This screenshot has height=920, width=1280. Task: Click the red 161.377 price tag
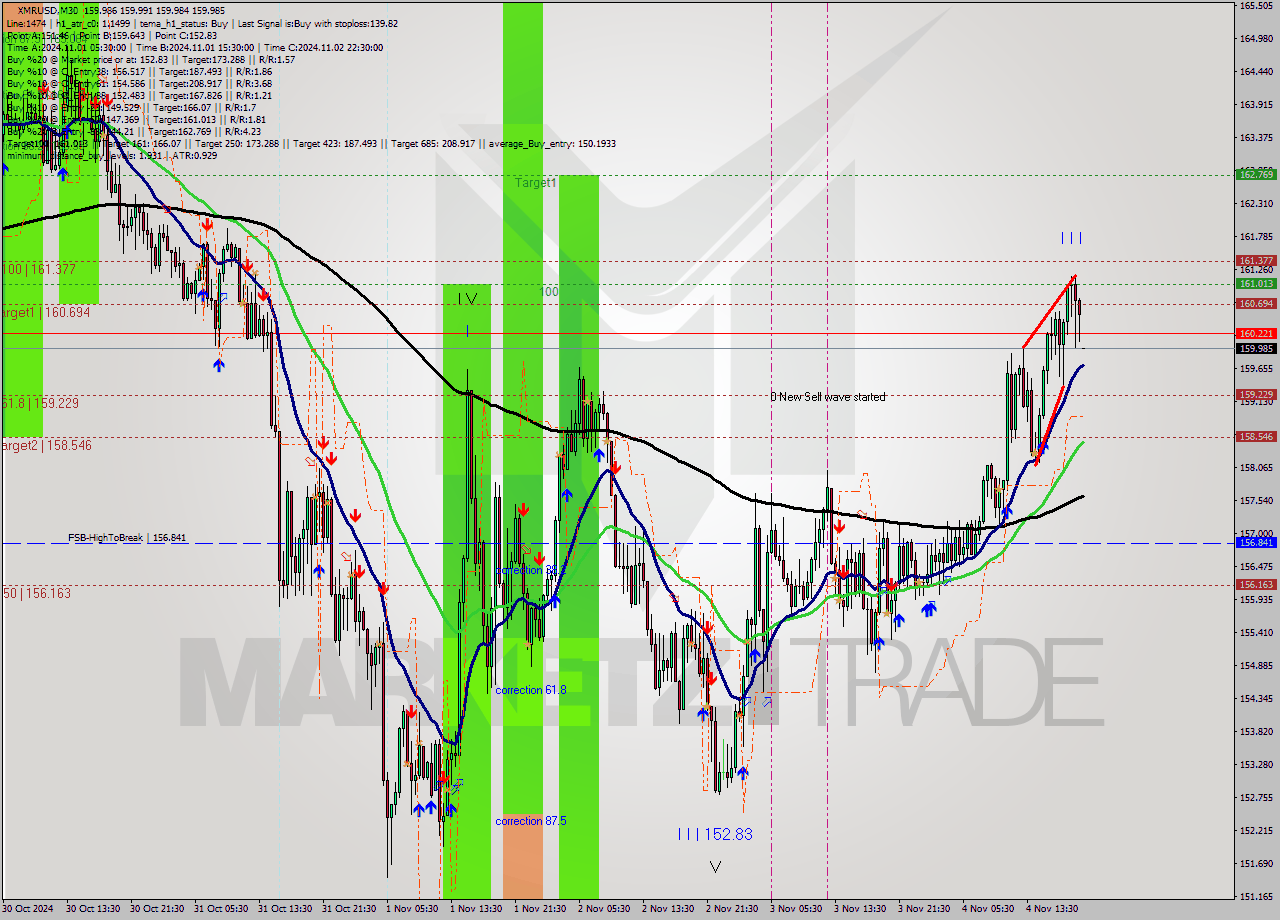[1256, 260]
